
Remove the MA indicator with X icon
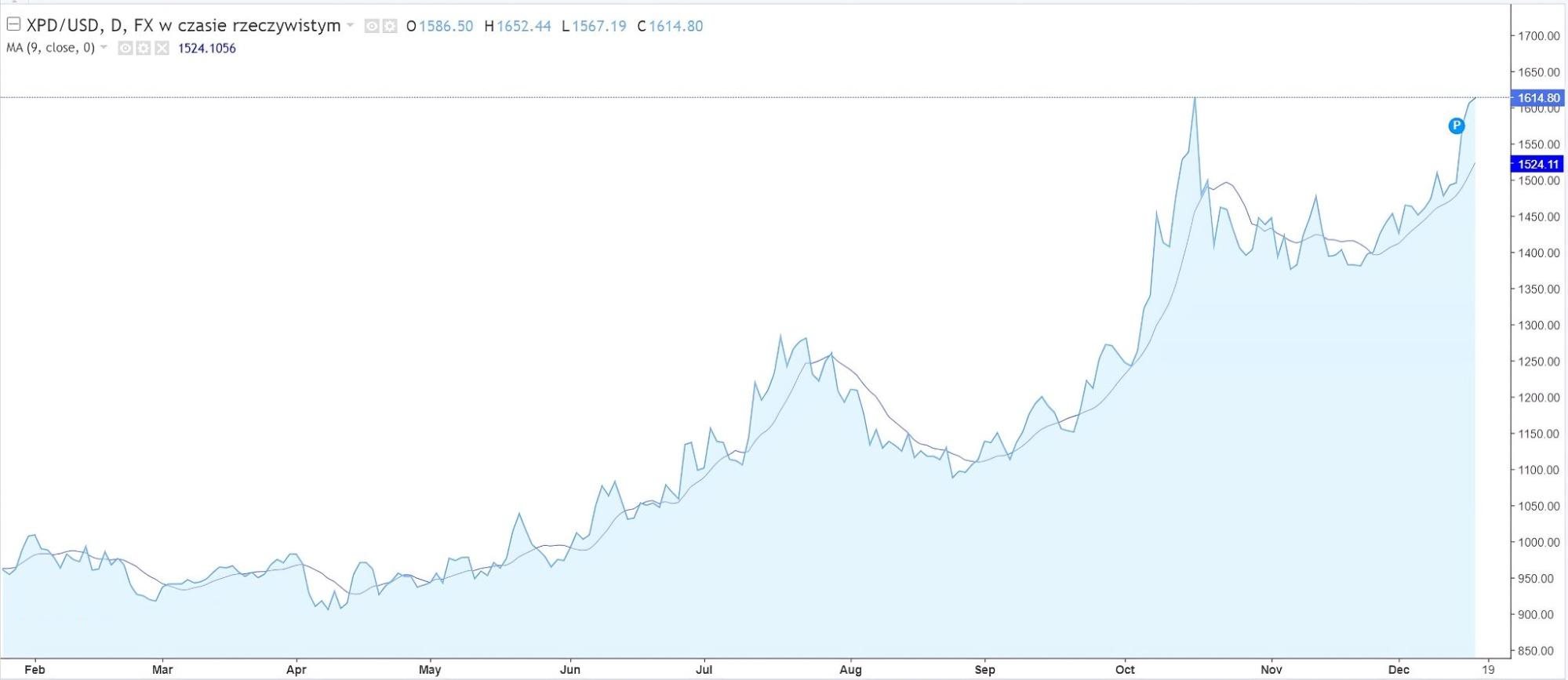coord(162,49)
